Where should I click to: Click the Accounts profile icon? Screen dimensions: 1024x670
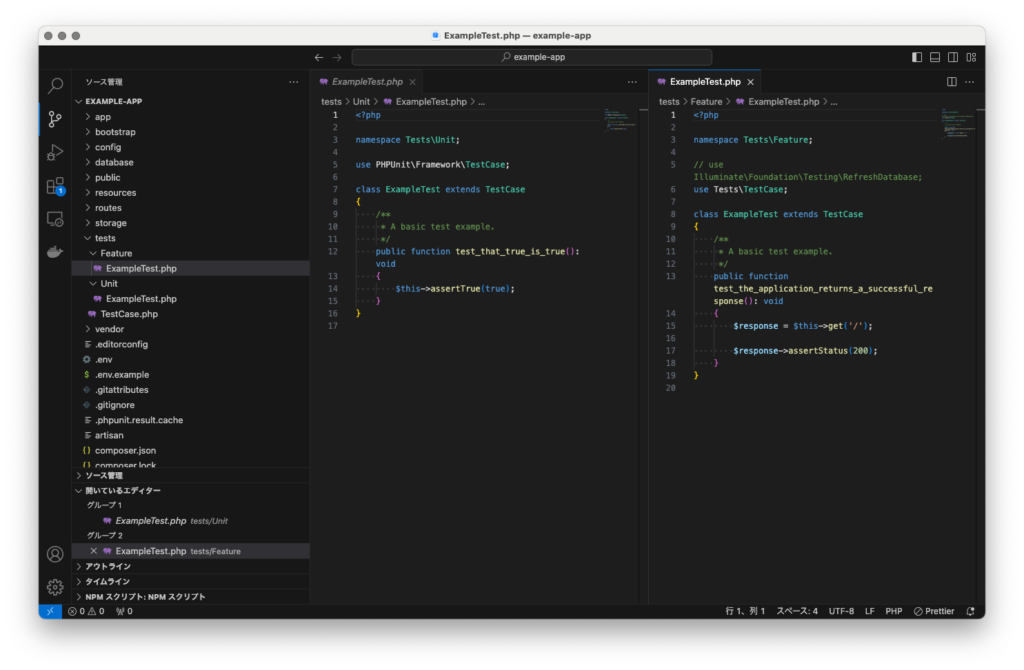(55, 554)
